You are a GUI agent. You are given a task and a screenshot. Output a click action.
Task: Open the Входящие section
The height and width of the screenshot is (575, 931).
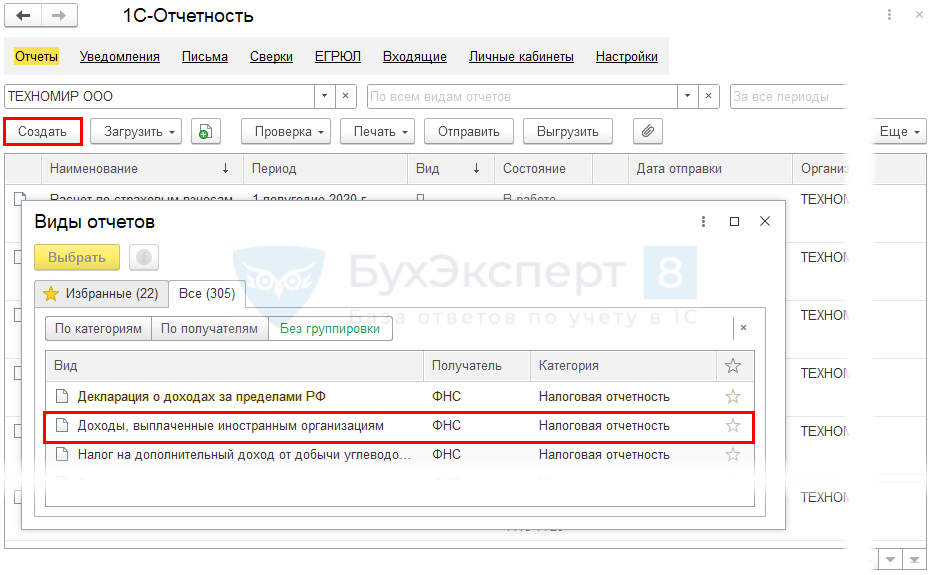414,56
